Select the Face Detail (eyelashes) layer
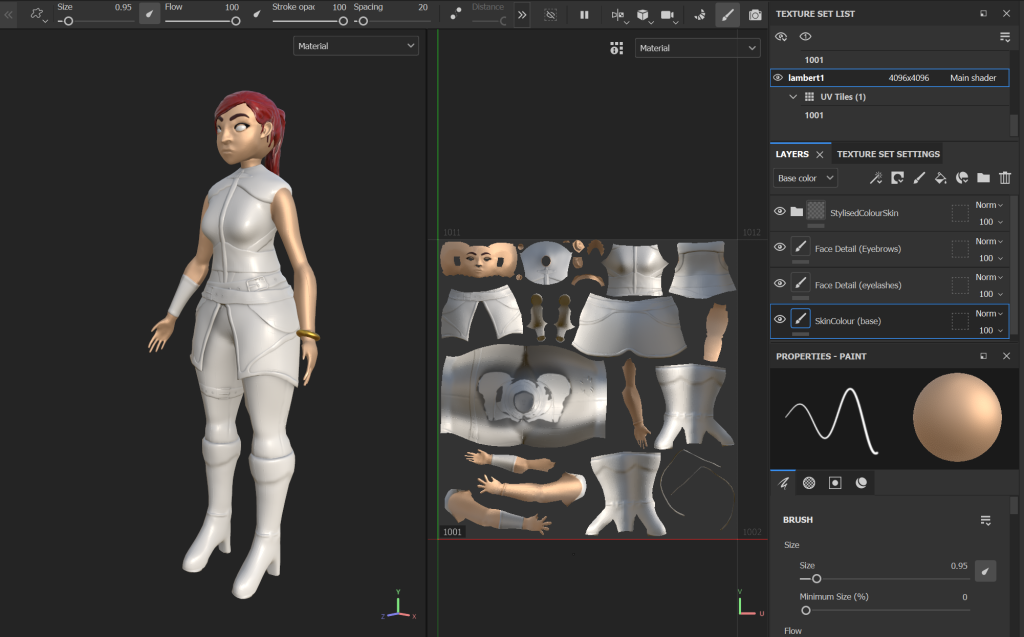Viewport: 1024px width, 637px height. coord(858,285)
